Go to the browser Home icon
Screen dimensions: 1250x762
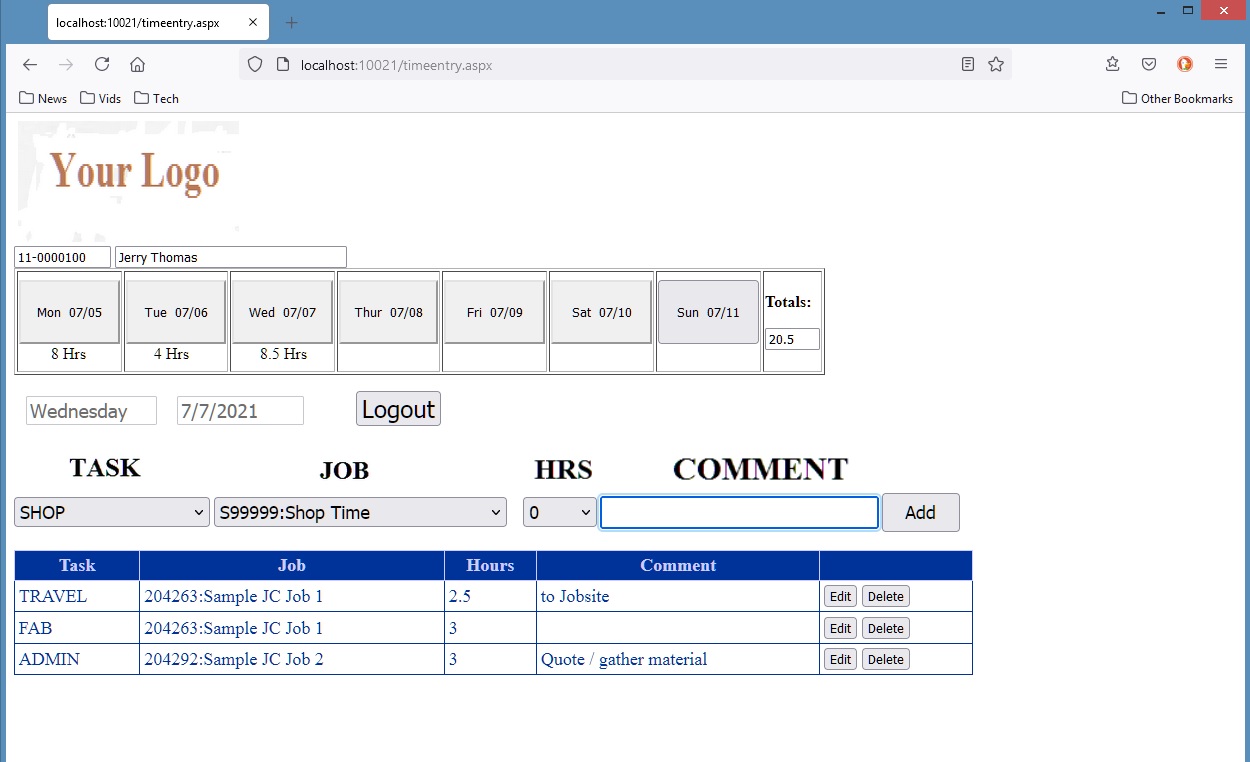[138, 64]
